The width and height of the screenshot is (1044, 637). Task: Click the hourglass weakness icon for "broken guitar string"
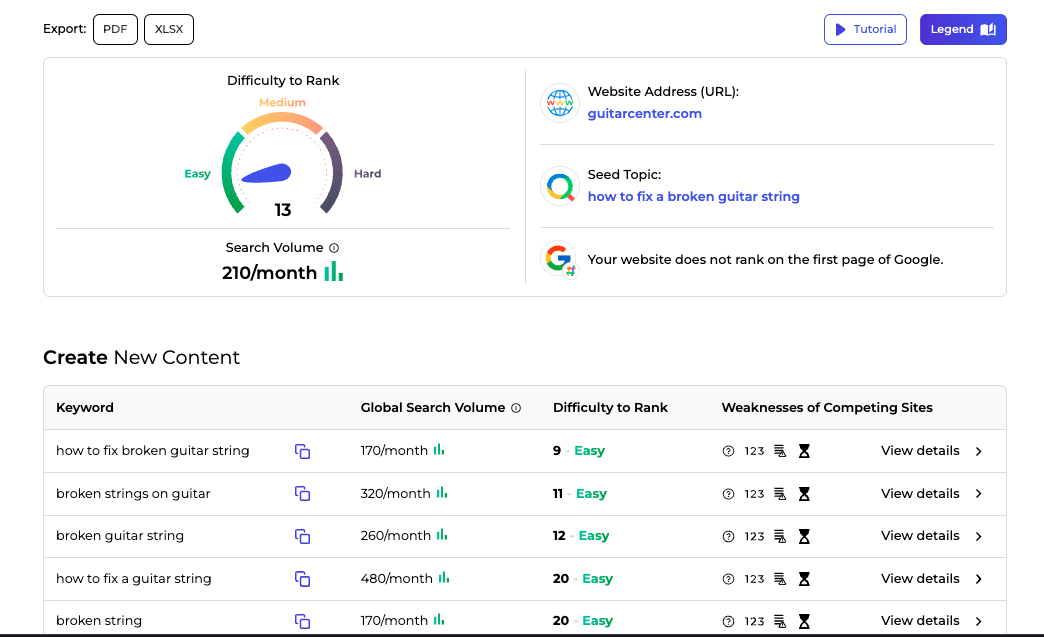pyautogui.click(x=805, y=535)
